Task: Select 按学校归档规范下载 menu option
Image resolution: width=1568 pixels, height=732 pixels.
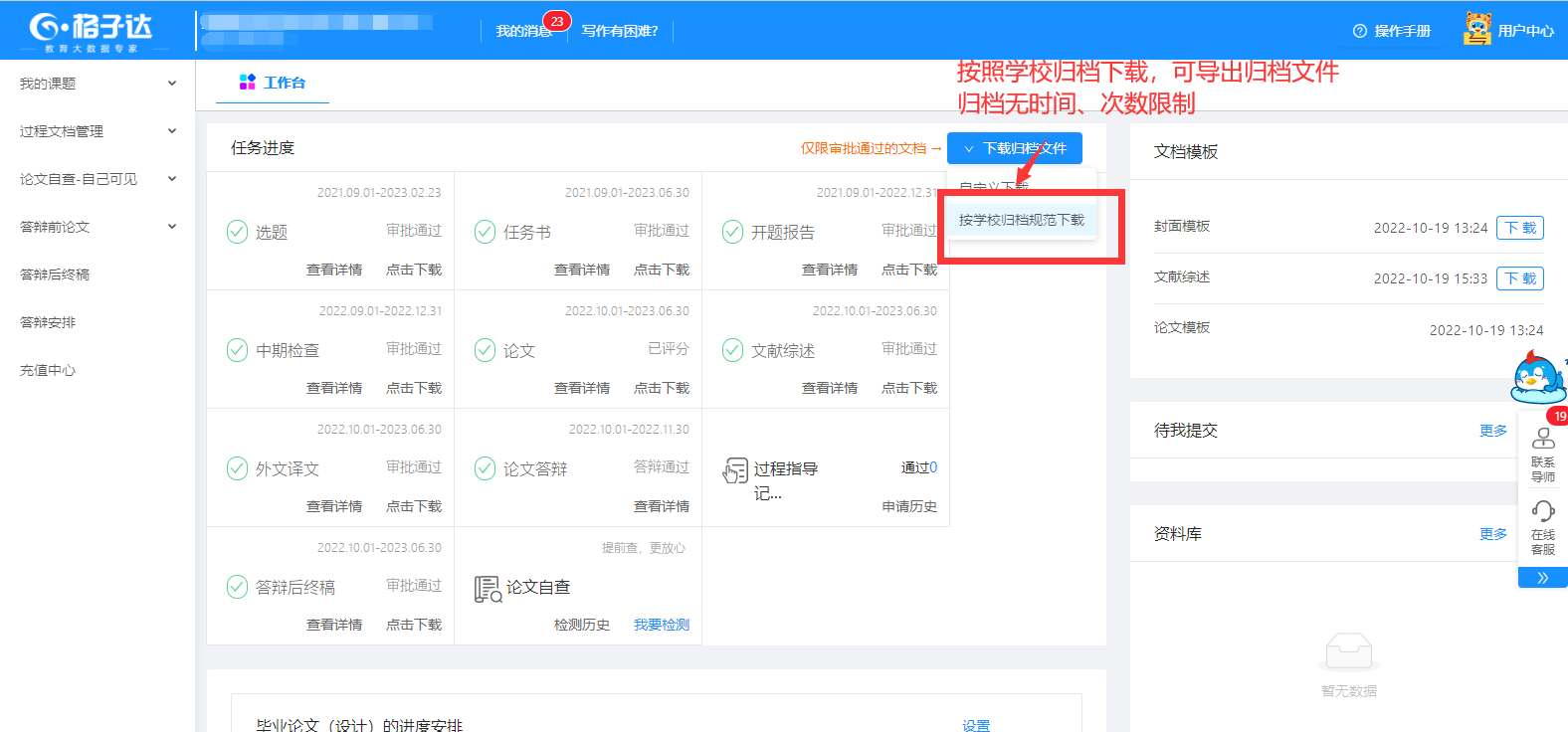Action: click(1021, 220)
